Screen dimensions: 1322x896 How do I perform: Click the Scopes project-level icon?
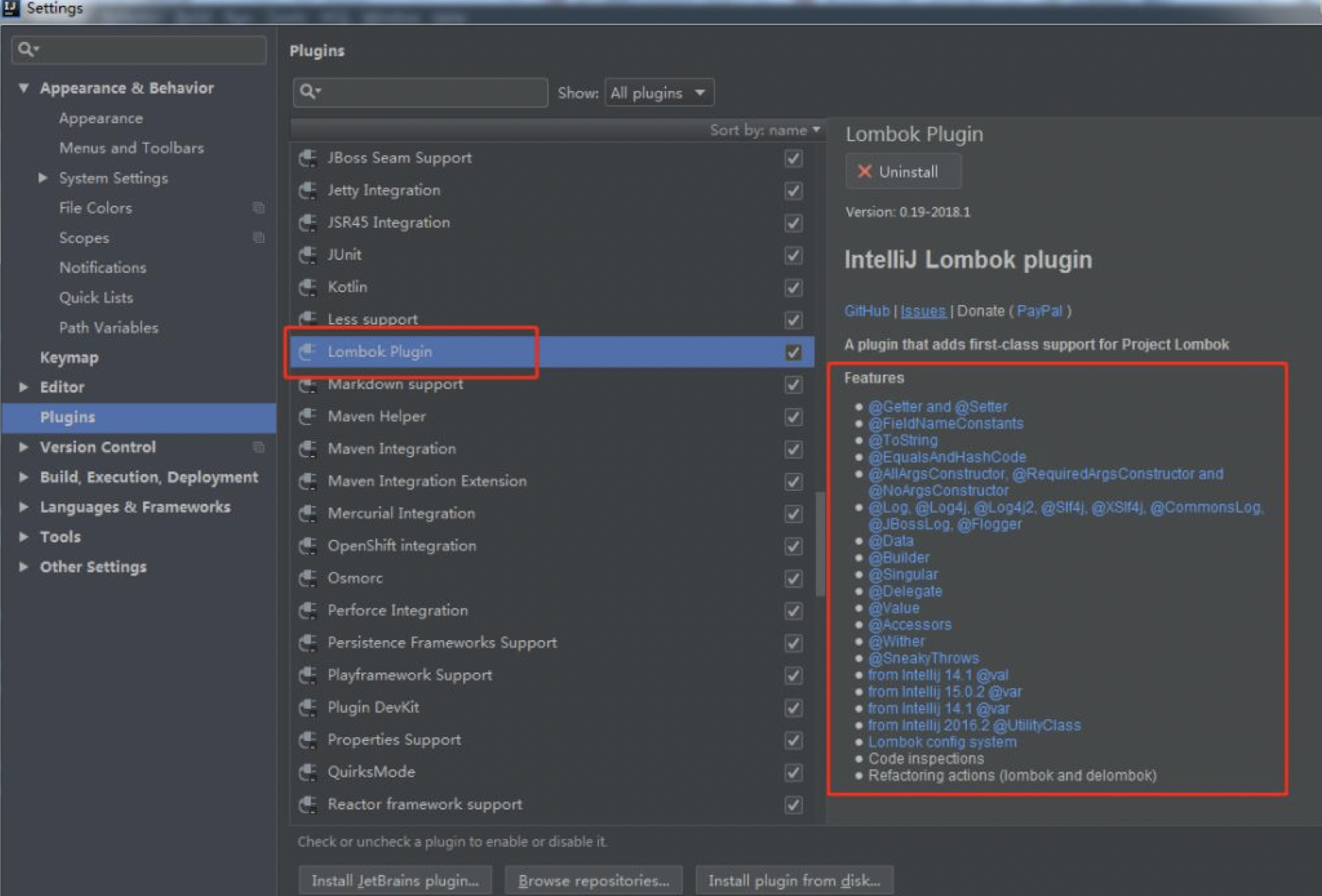tap(258, 238)
